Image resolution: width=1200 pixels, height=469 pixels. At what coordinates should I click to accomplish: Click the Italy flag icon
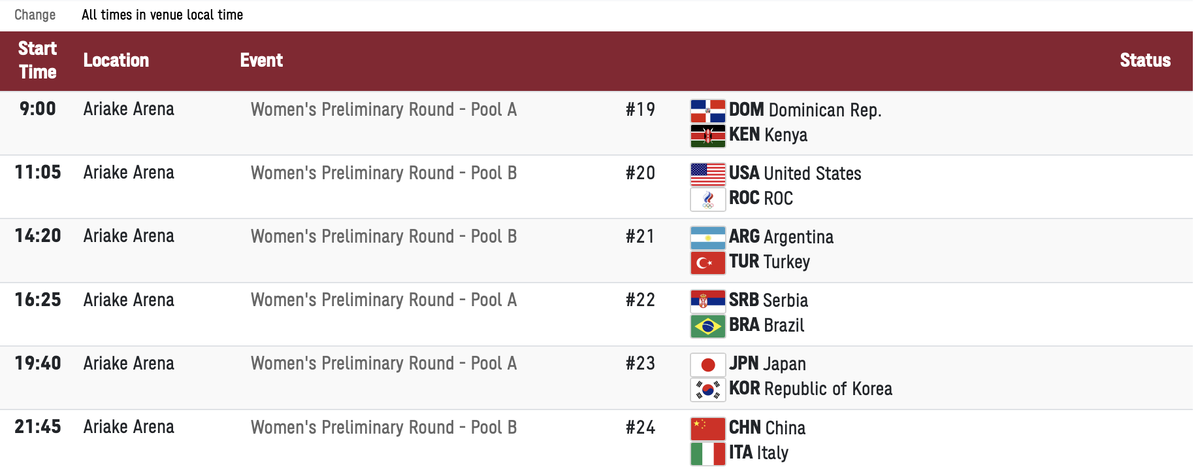tap(708, 453)
